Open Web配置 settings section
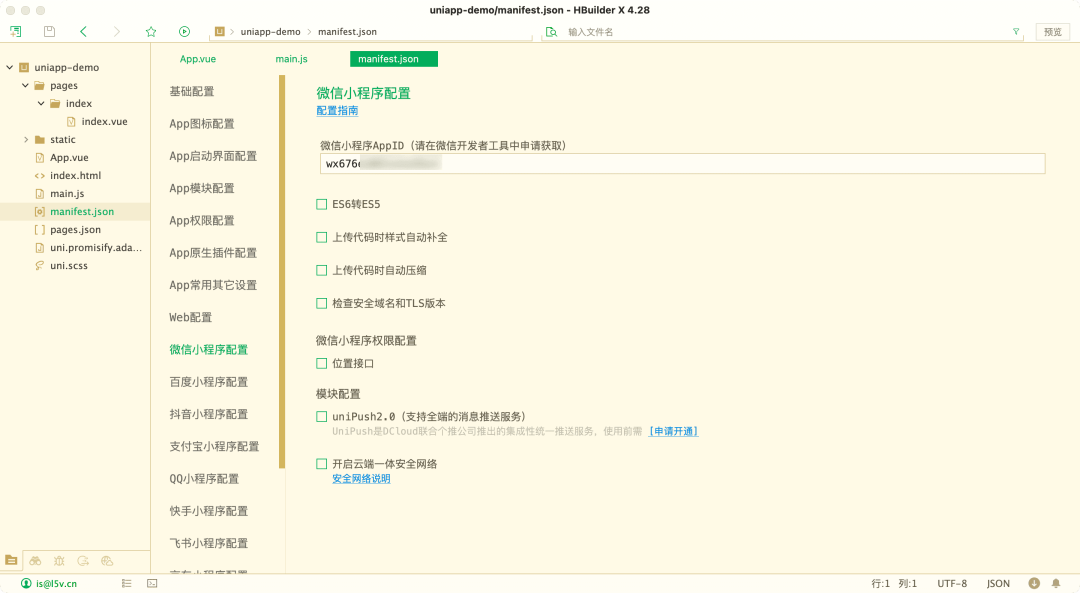Image resolution: width=1080 pixels, height=593 pixels. 191,317
